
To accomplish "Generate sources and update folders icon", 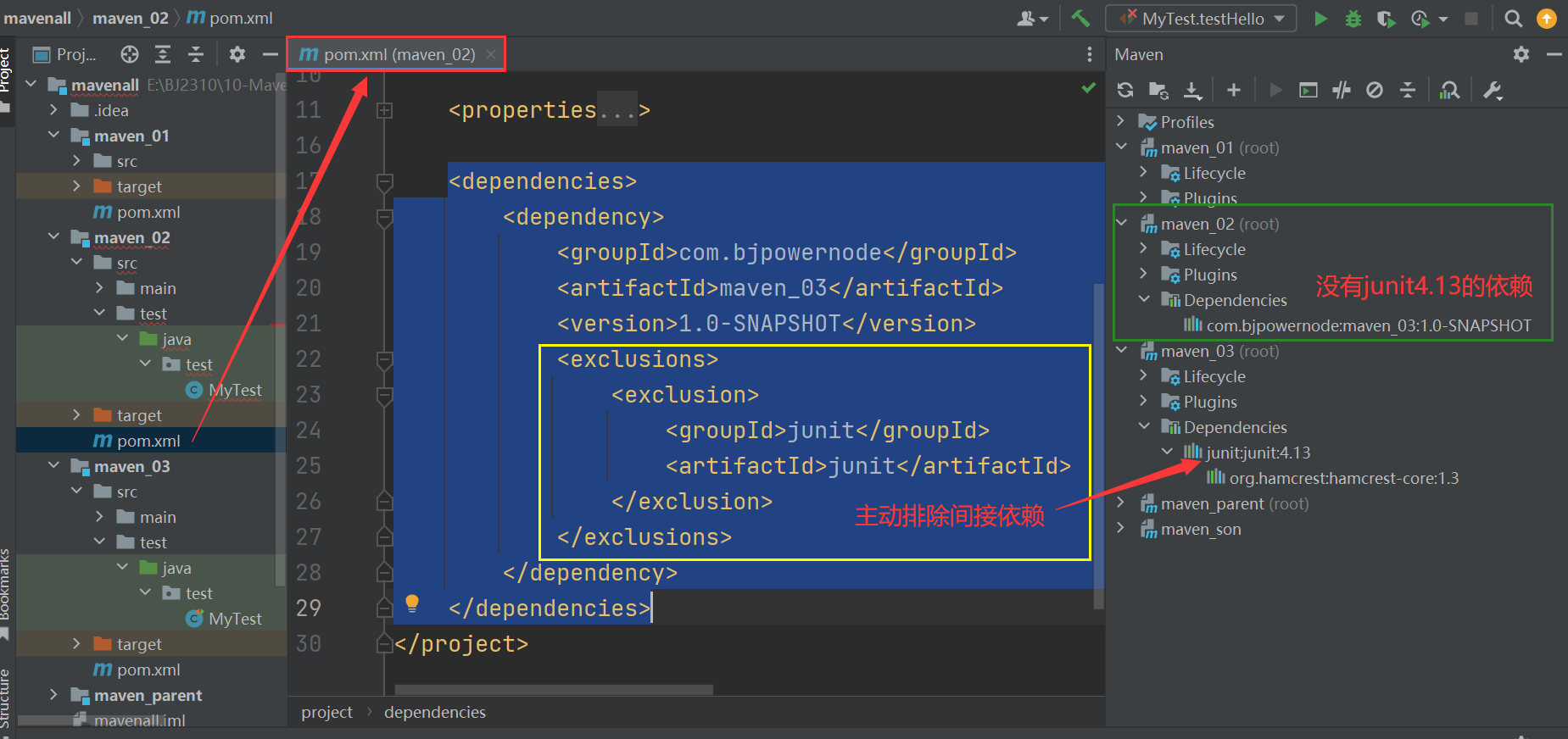I will pos(1158,90).
